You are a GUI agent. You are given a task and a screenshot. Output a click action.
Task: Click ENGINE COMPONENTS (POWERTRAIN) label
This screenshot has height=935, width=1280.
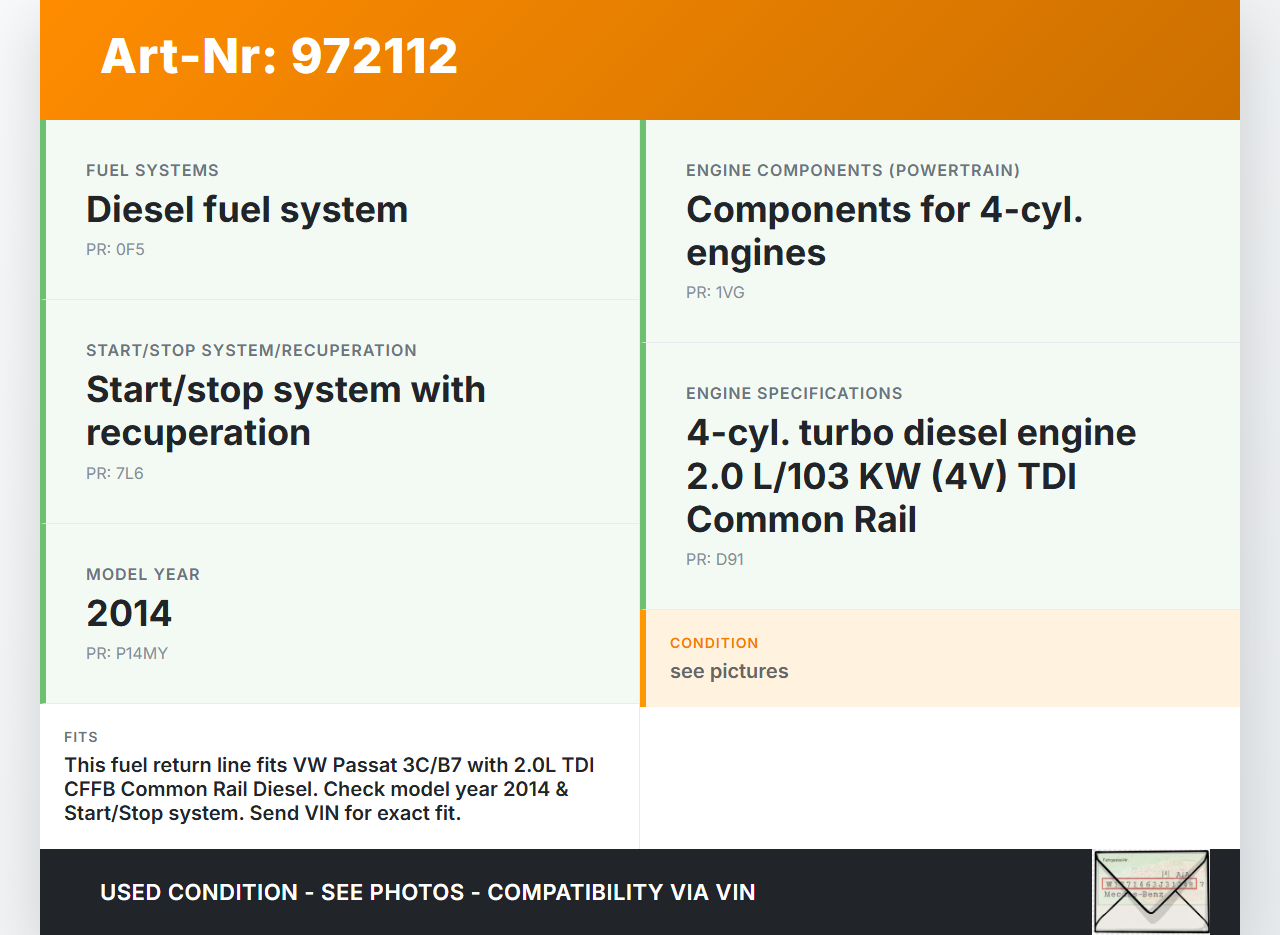(x=853, y=171)
